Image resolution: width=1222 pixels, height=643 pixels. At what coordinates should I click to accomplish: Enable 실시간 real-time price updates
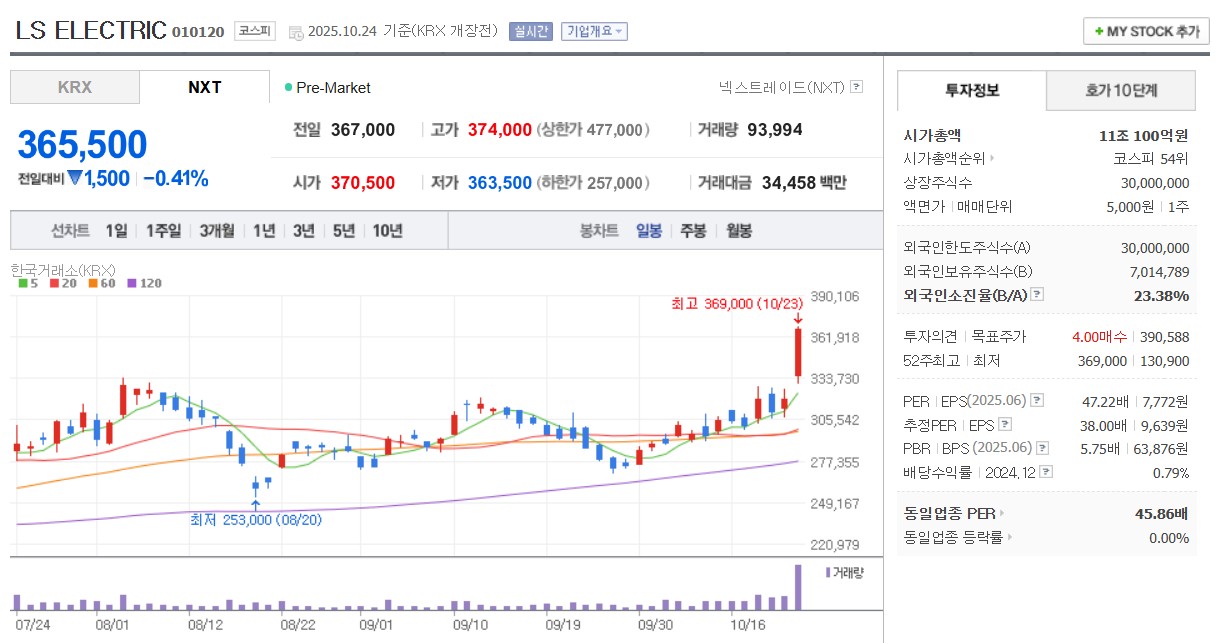pyautogui.click(x=532, y=31)
